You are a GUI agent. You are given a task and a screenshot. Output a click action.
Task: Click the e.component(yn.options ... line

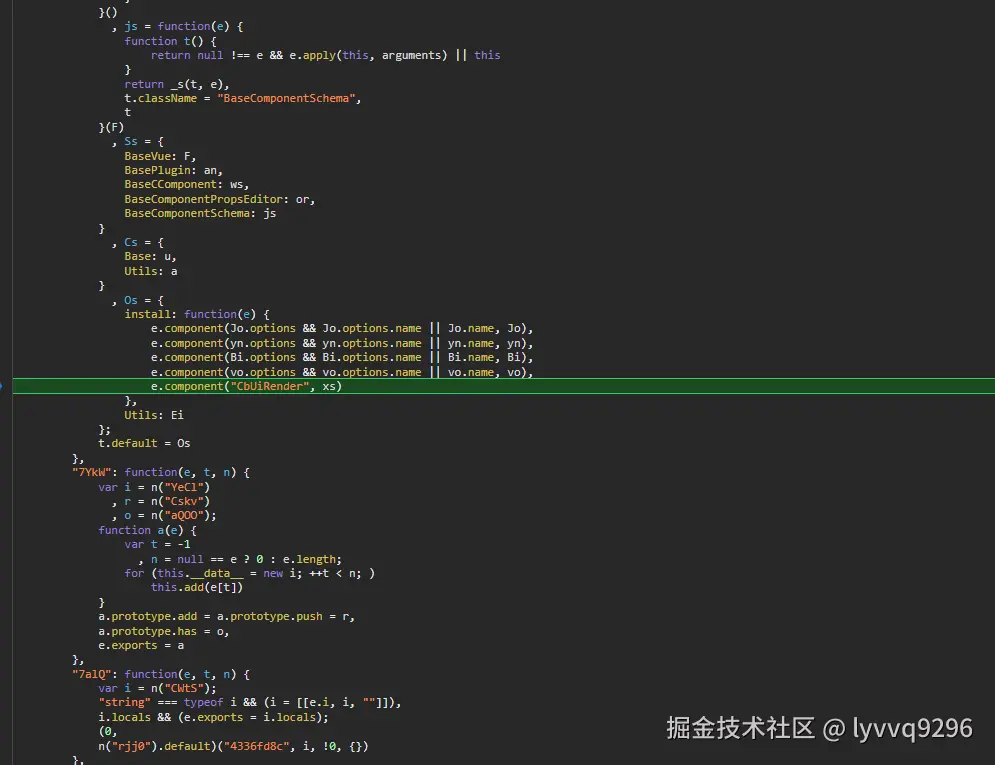[342, 343]
